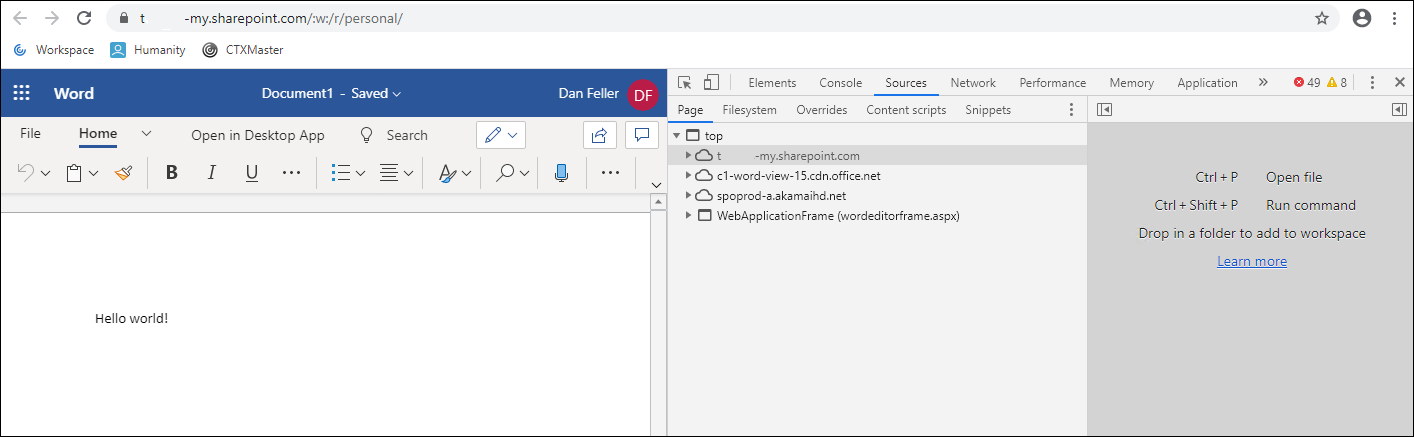Open more ribbon options ellipsis after Dictate

pos(610,173)
